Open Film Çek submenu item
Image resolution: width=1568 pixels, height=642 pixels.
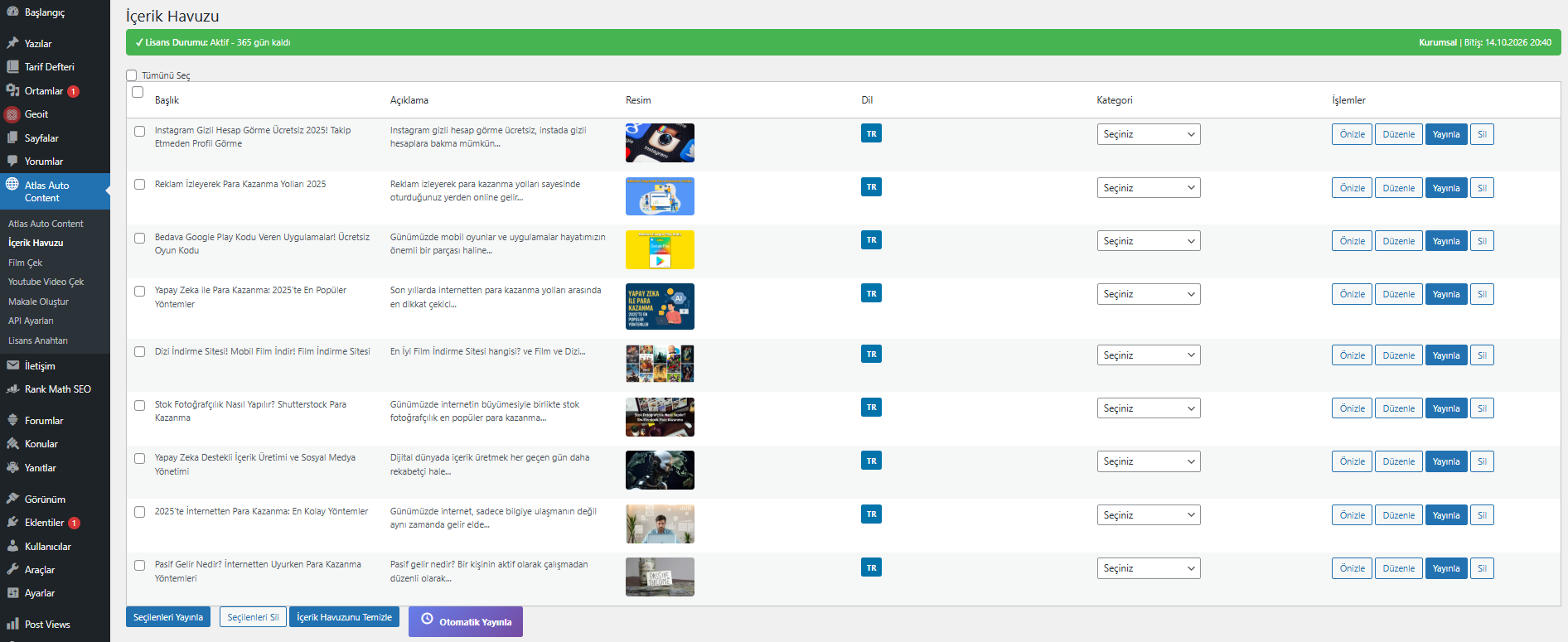(25, 263)
